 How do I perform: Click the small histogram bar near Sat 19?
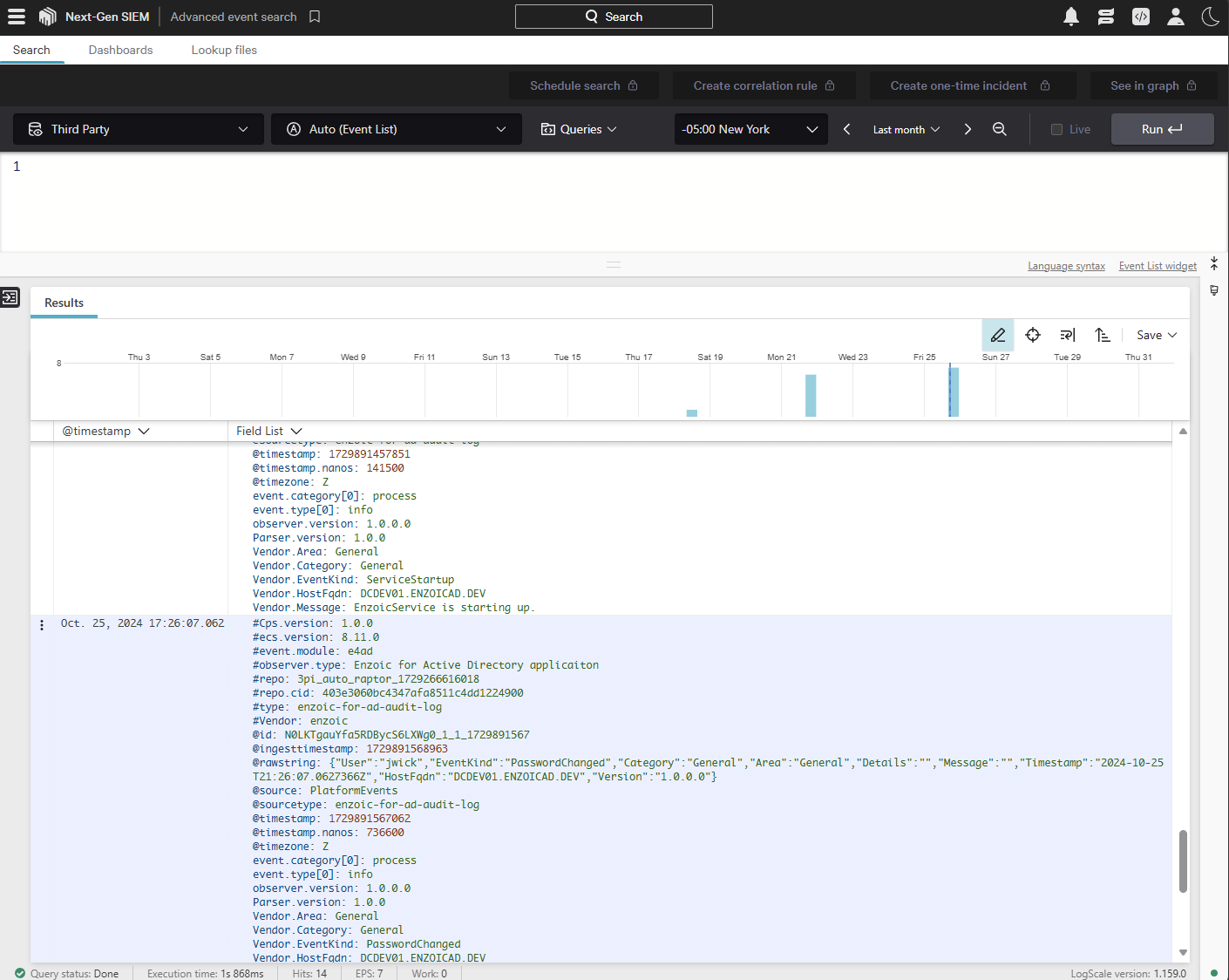(x=692, y=413)
